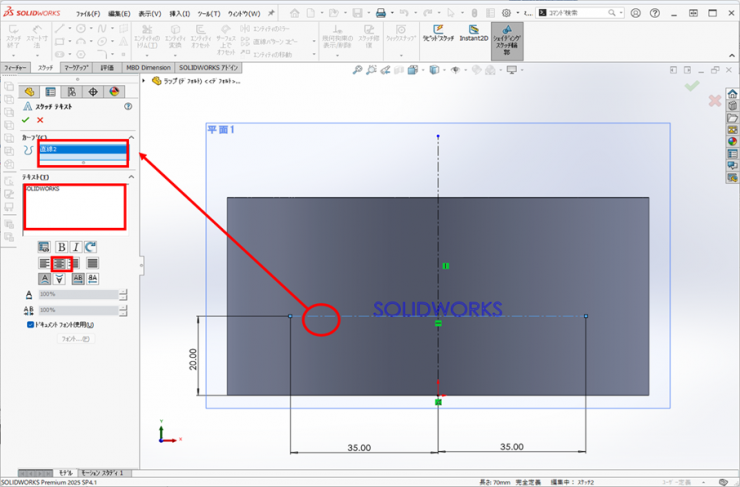
Task: Cancel sketch text with red X
Action: [40, 120]
